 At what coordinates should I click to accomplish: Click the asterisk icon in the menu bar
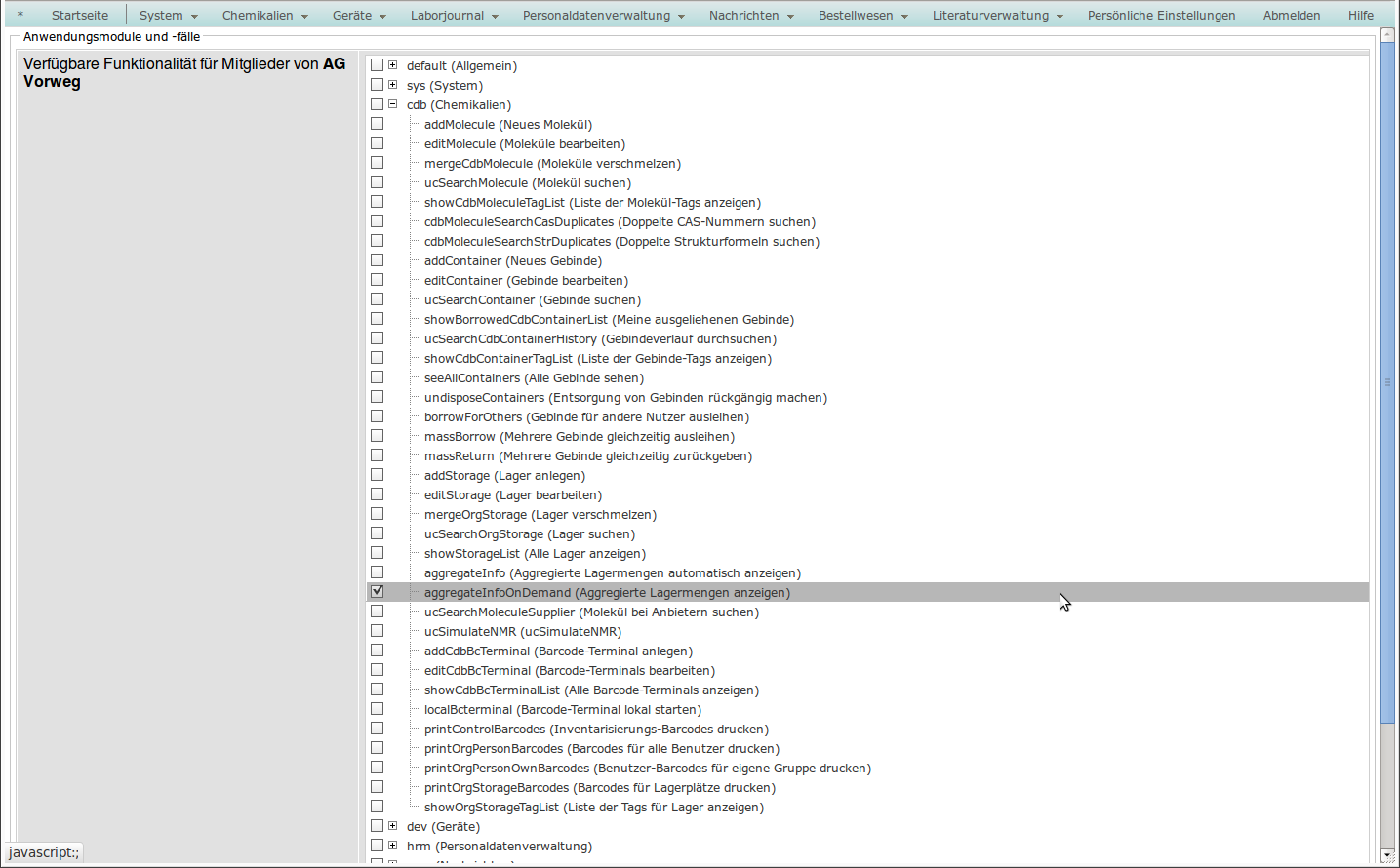tap(20, 15)
